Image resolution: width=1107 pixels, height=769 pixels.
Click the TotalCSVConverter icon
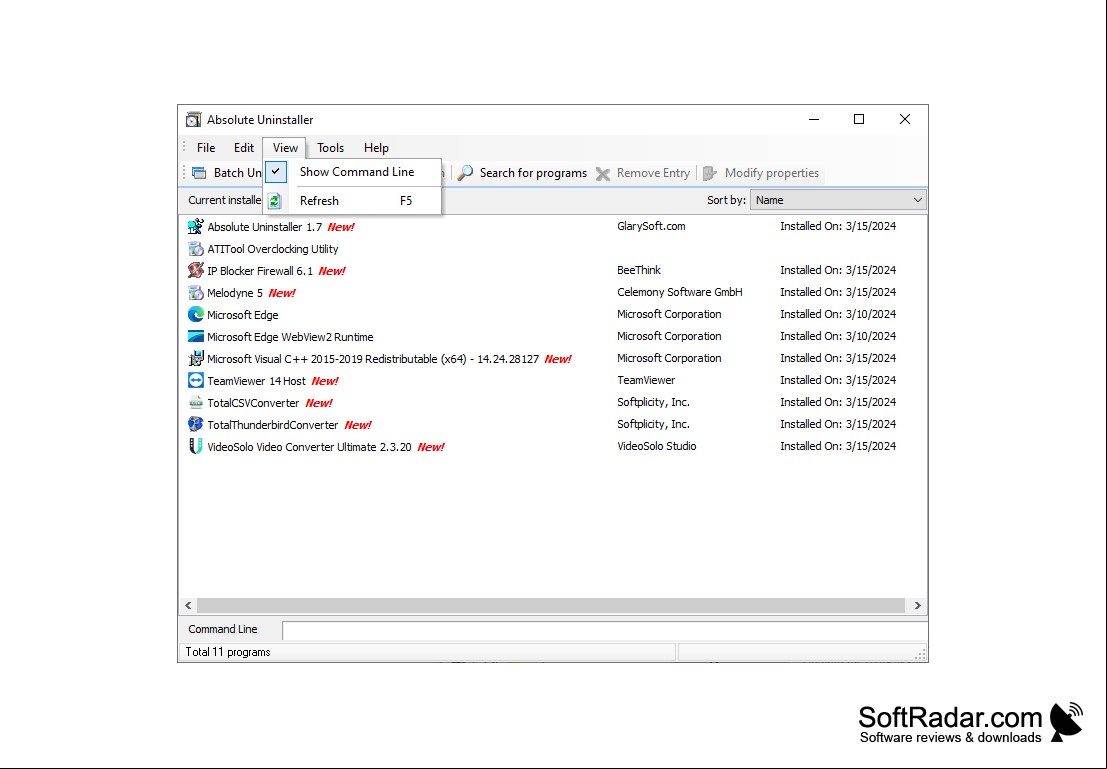coord(196,403)
